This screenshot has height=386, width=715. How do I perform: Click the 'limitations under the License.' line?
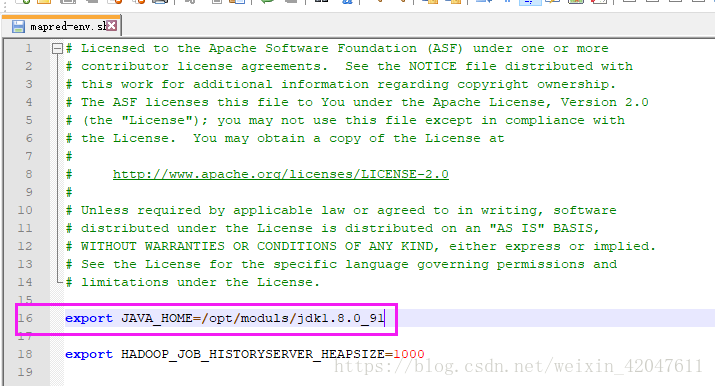click(x=192, y=282)
